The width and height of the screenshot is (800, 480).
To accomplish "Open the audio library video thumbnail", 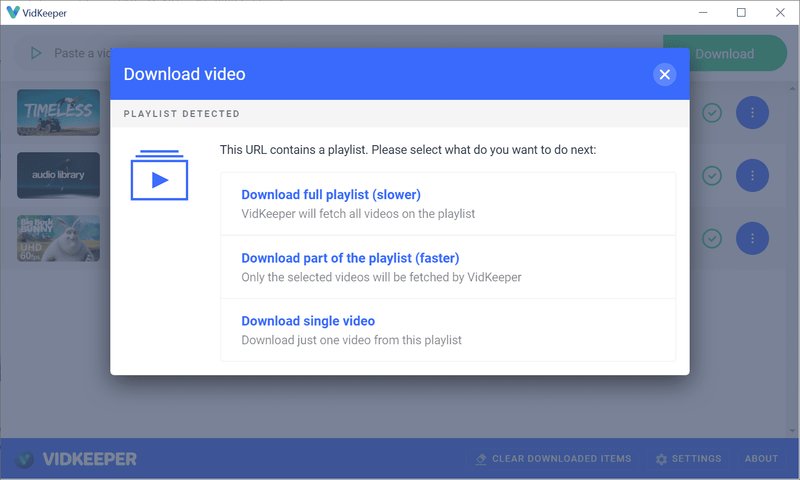I will (x=59, y=175).
